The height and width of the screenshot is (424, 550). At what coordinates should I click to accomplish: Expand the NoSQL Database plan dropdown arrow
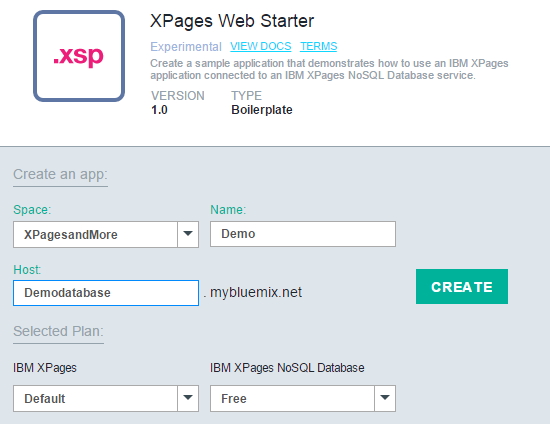385,398
